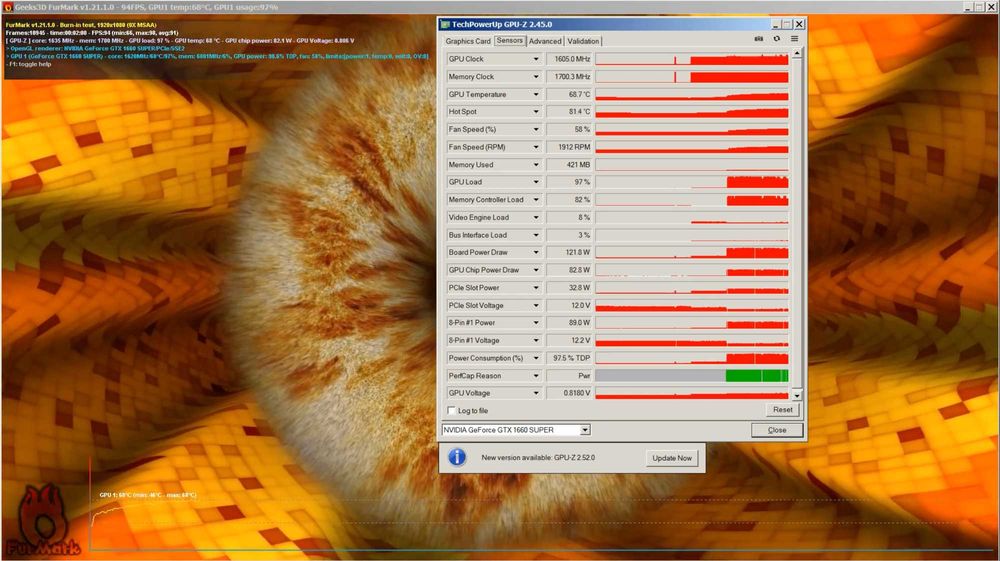The width and height of the screenshot is (1000, 561).
Task: Open the NVIDIA GeForce GTX 1660 SUPER selector
Action: click(515, 430)
